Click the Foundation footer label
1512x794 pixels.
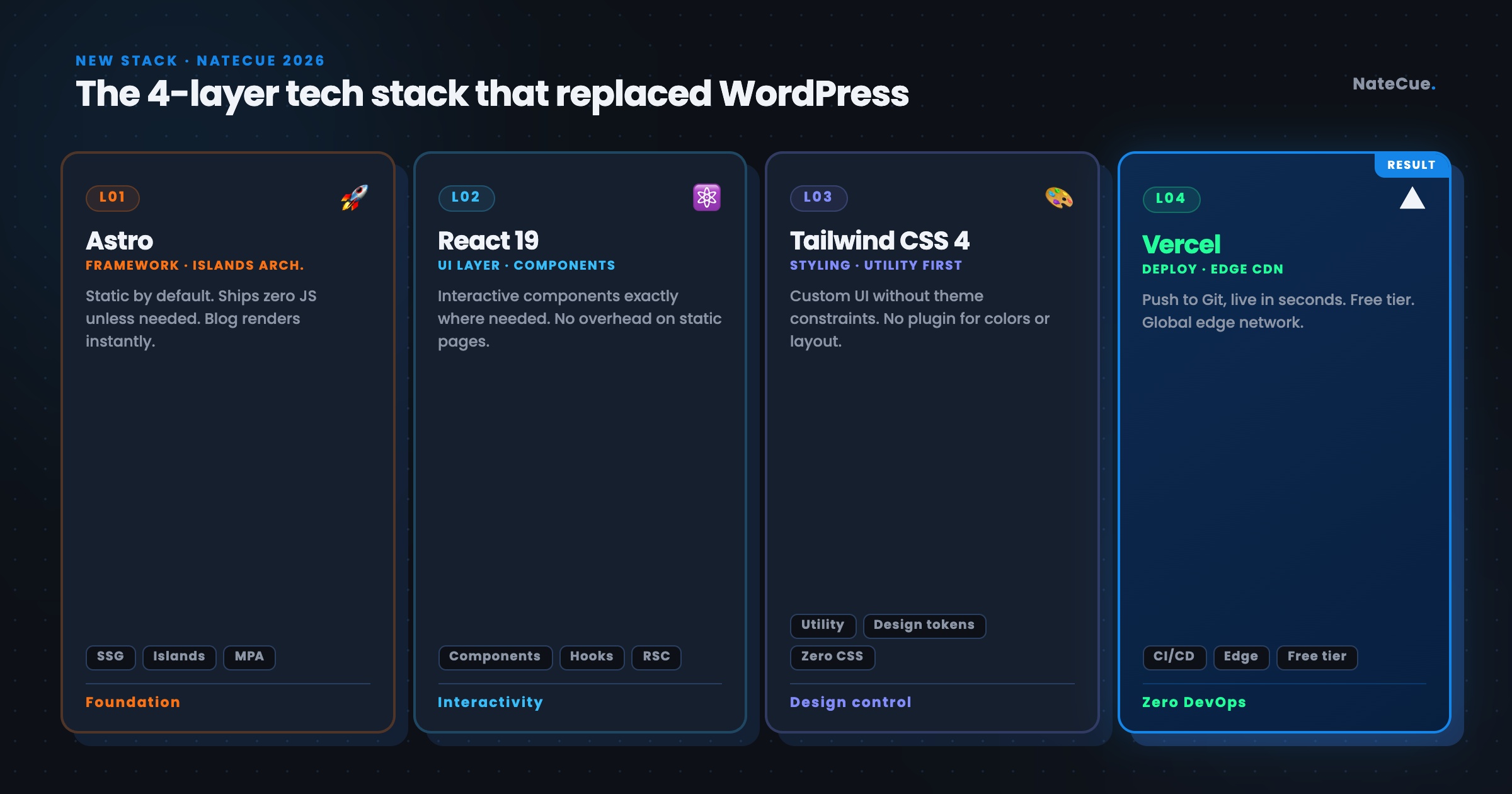133,703
